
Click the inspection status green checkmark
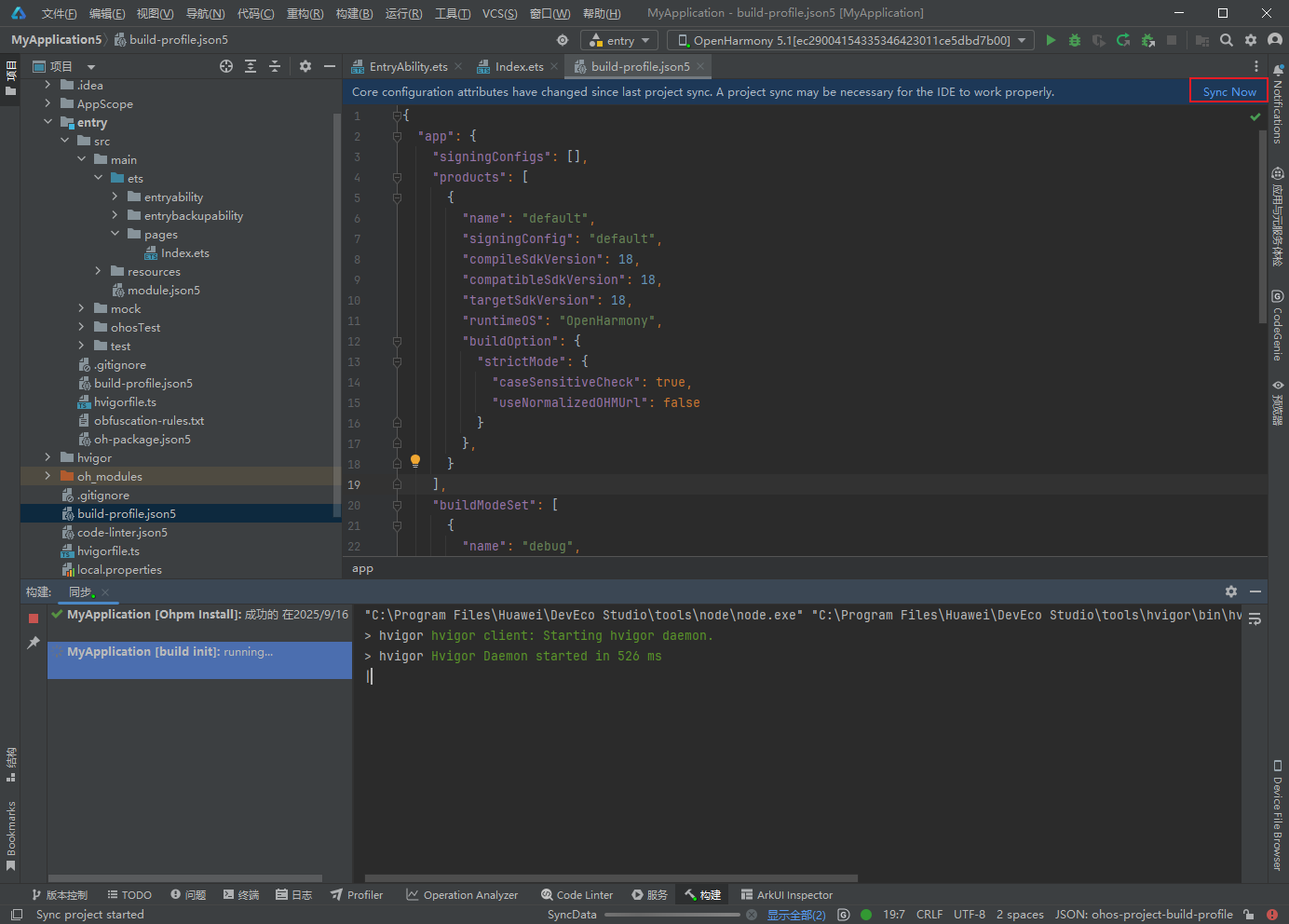(1255, 117)
